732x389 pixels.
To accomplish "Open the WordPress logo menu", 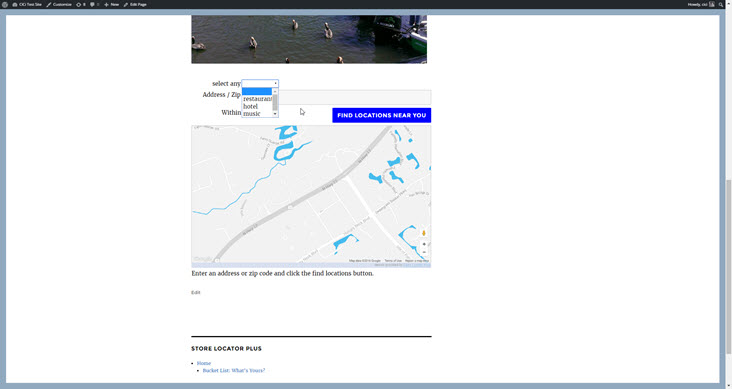I will [x=5, y=4].
